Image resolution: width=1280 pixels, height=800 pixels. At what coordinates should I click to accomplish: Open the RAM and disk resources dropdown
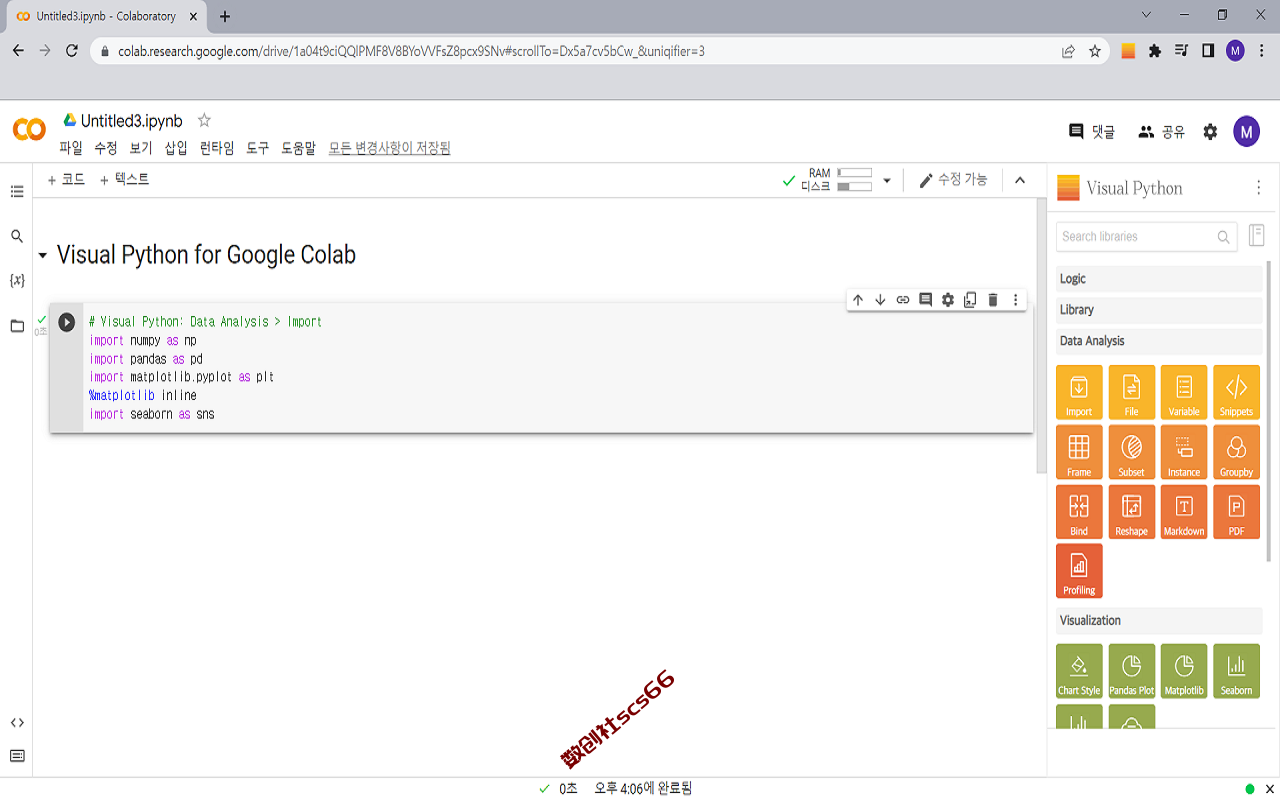[887, 181]
